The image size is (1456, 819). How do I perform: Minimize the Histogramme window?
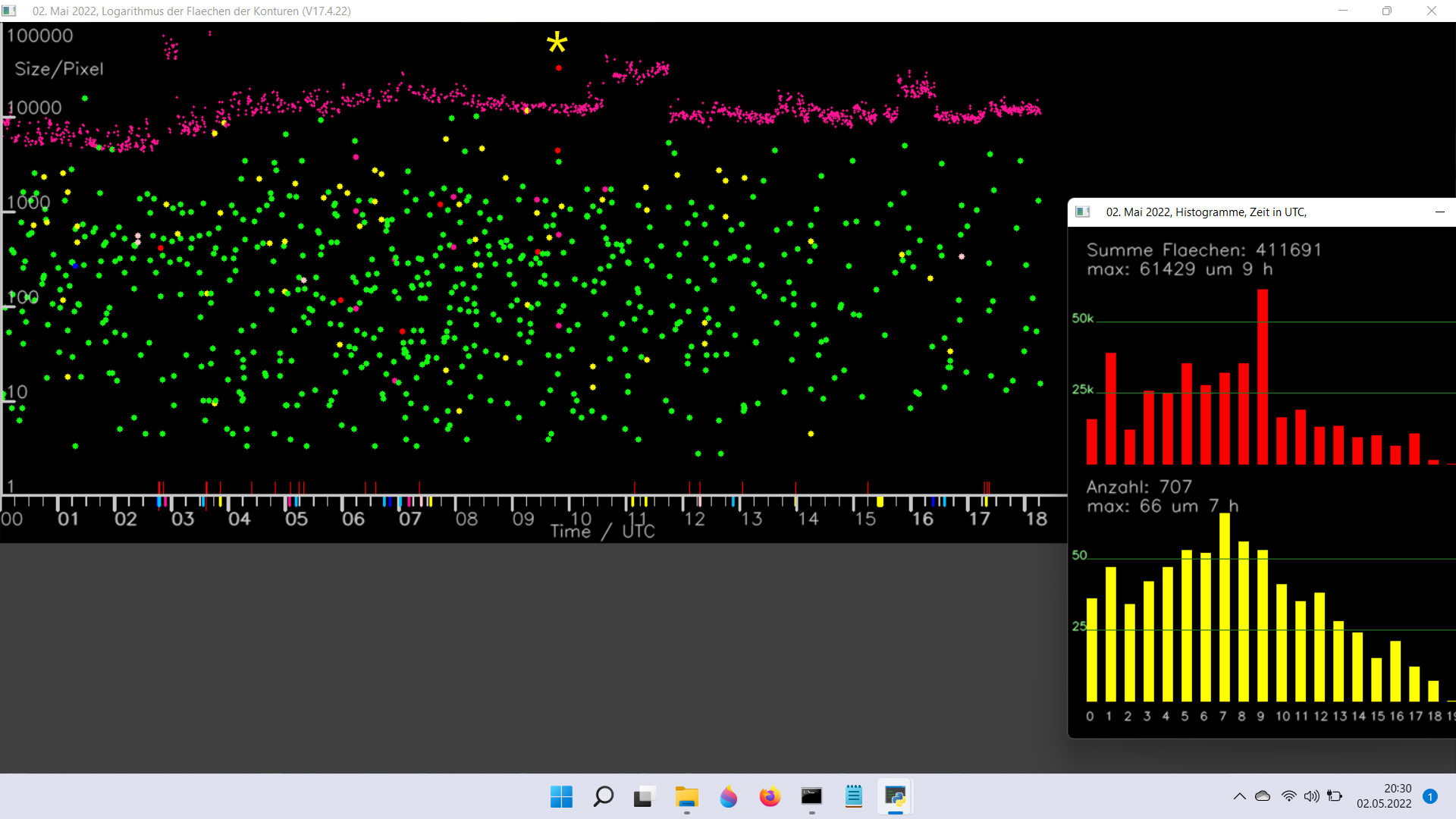click(x=1440, y=212)
